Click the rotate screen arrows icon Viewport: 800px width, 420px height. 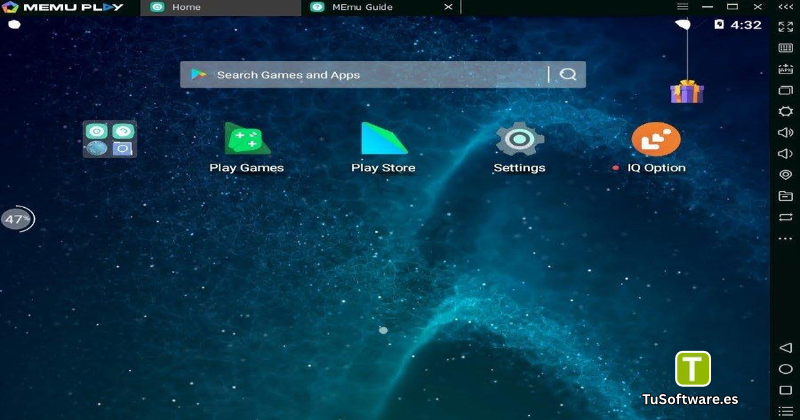(786, 217)
